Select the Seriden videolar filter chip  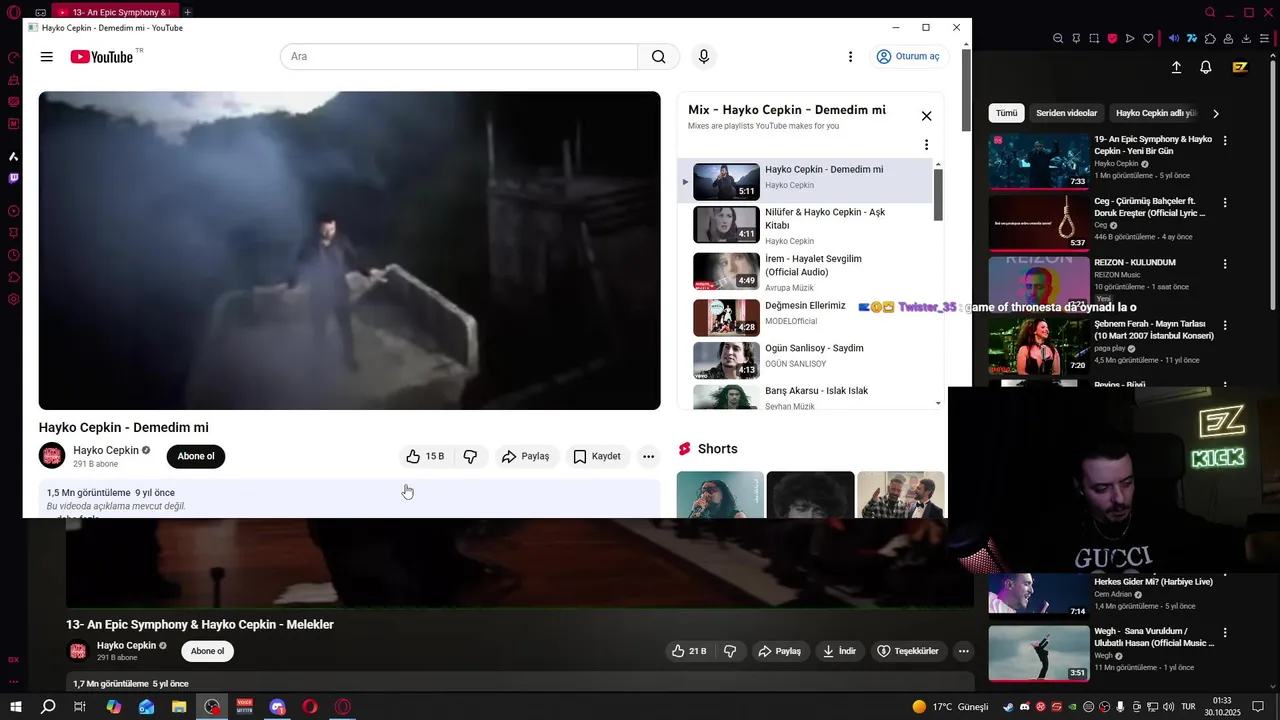coord(1067,113)
